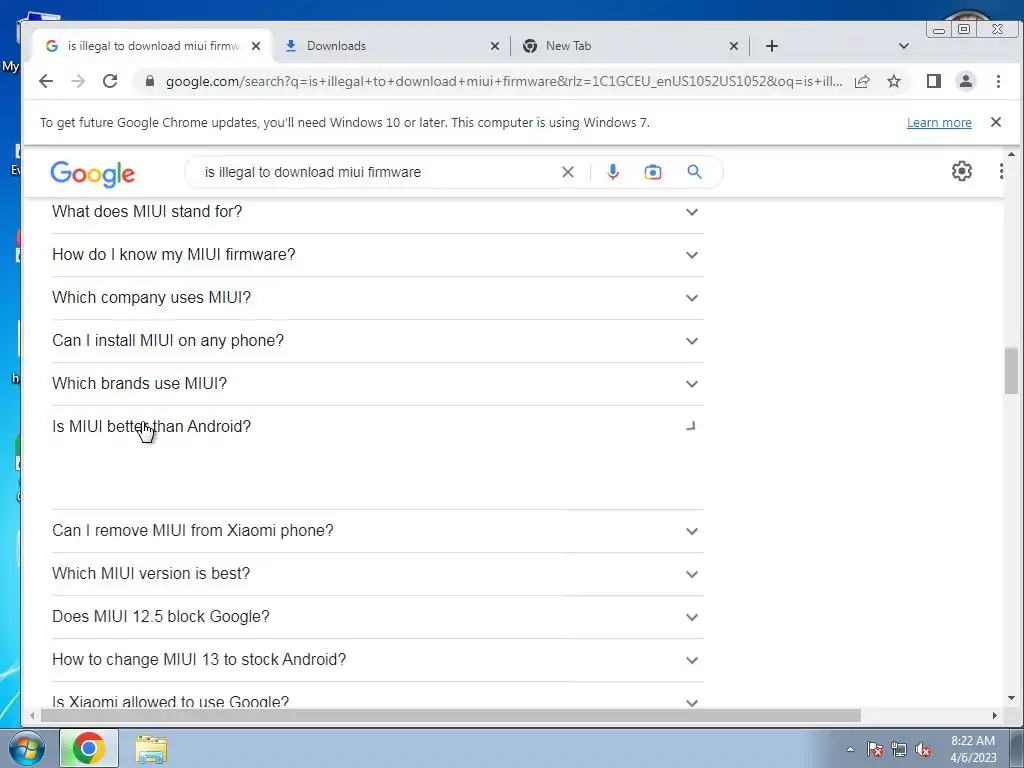Click the scroll right arrow at the bottom
The image size is (1024, 768).
click(x=995, y=716)
